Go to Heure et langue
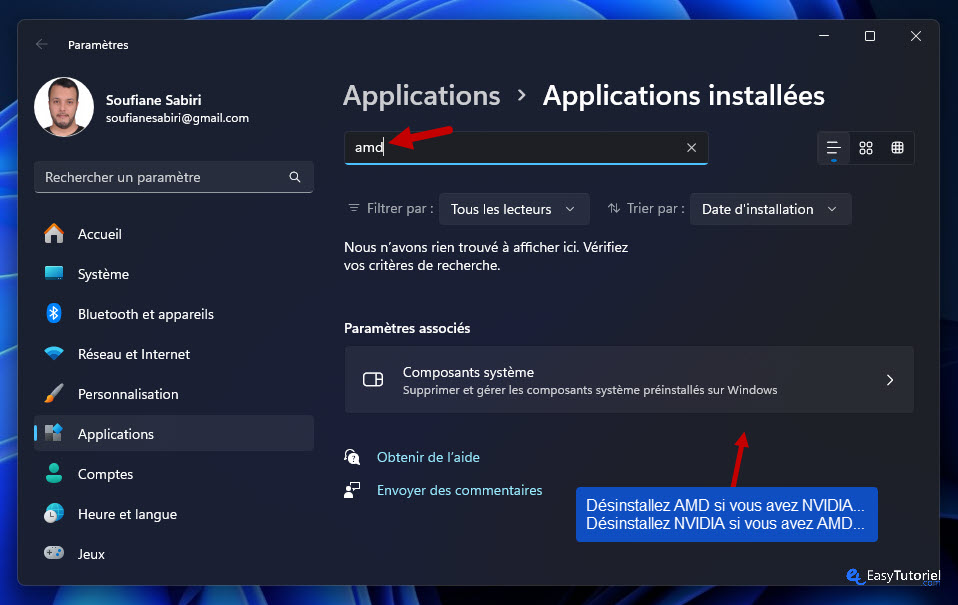The image size is (958, 605). click(x=174, y=514)
